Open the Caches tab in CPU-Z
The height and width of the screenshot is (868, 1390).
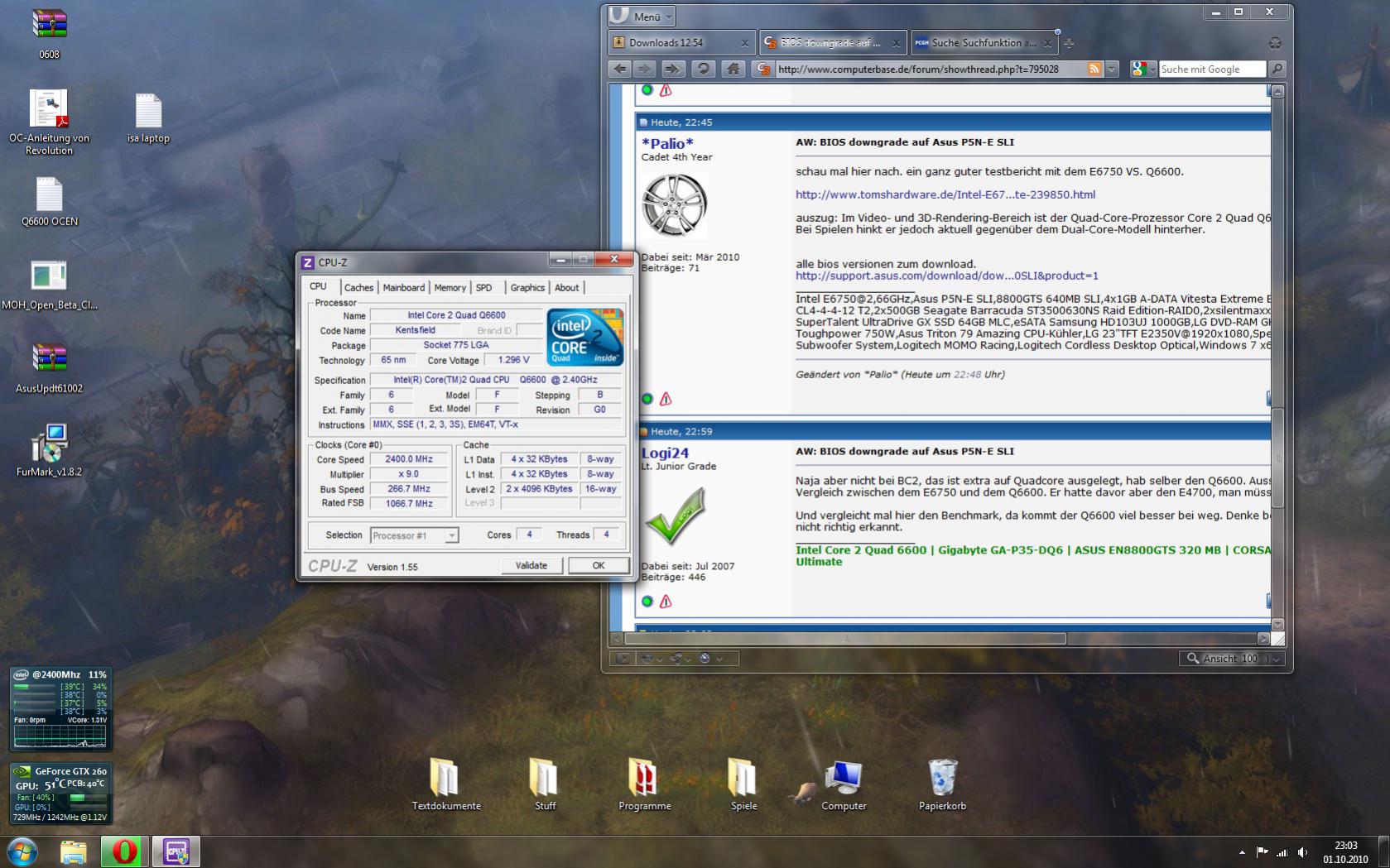[358, 288]
